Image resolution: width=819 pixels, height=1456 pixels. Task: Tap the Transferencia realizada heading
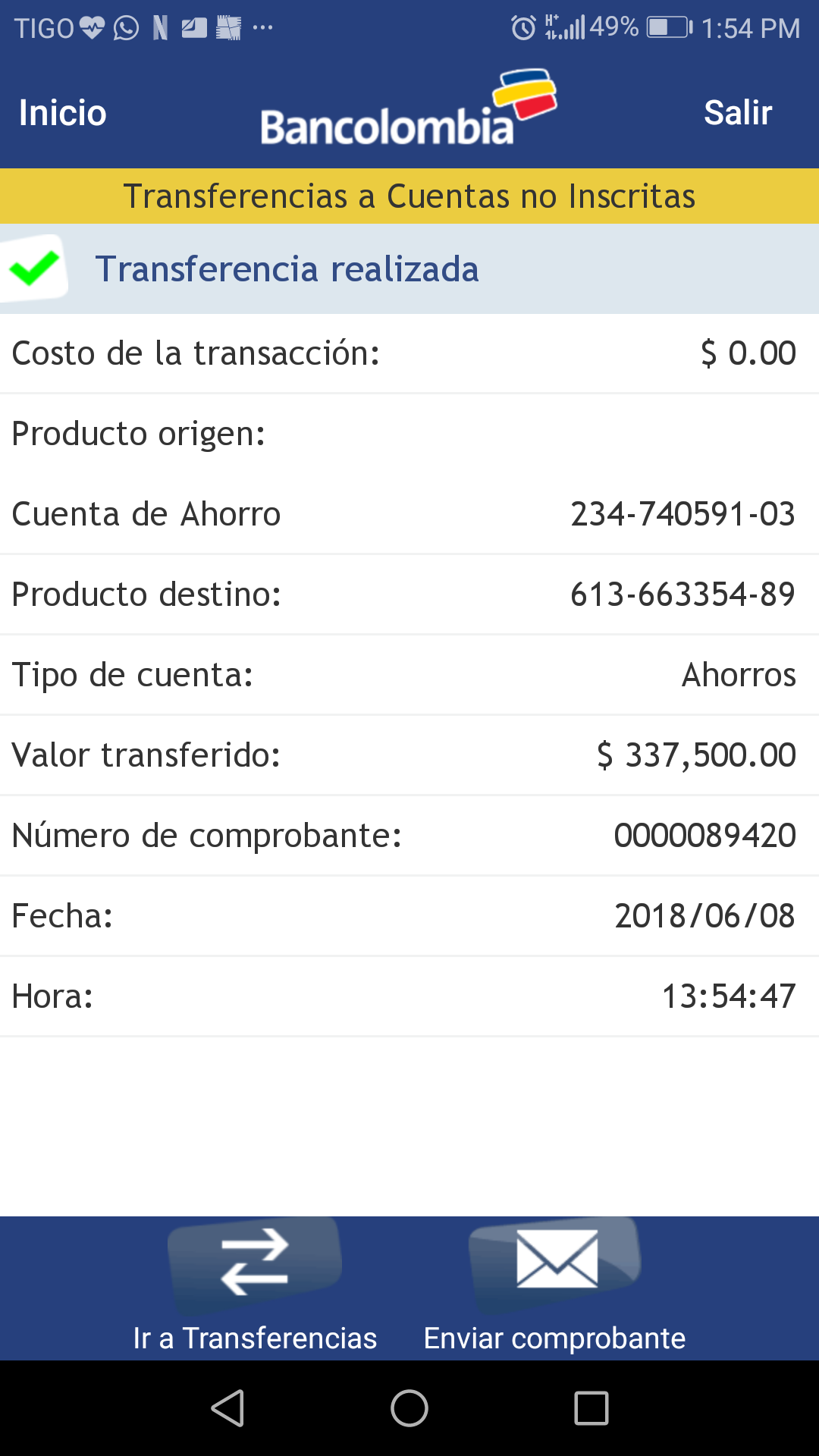[287, 269]
